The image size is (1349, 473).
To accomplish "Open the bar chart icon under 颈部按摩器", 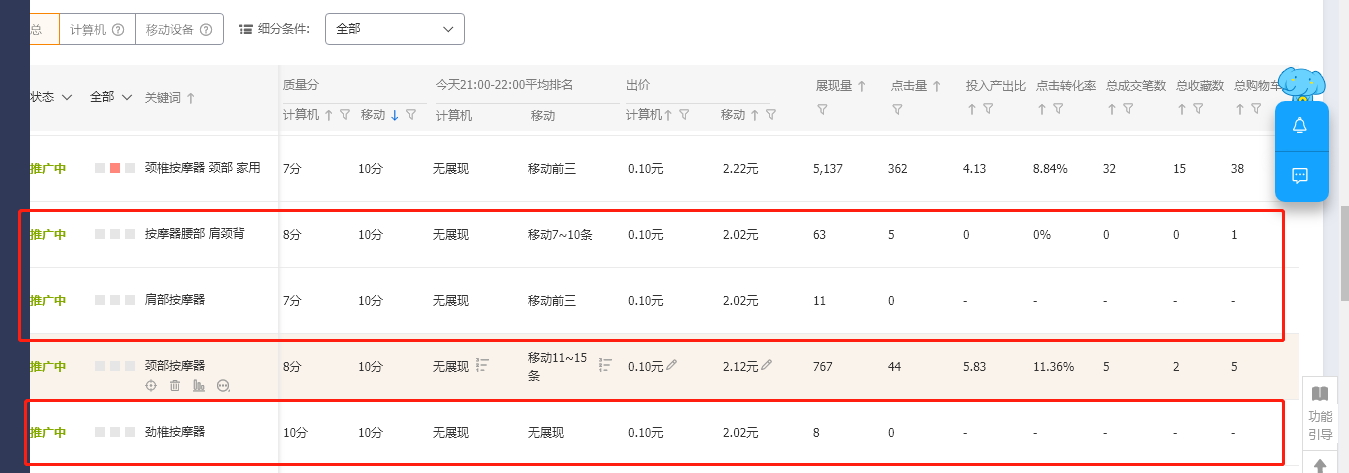I will tap(199, 385).
